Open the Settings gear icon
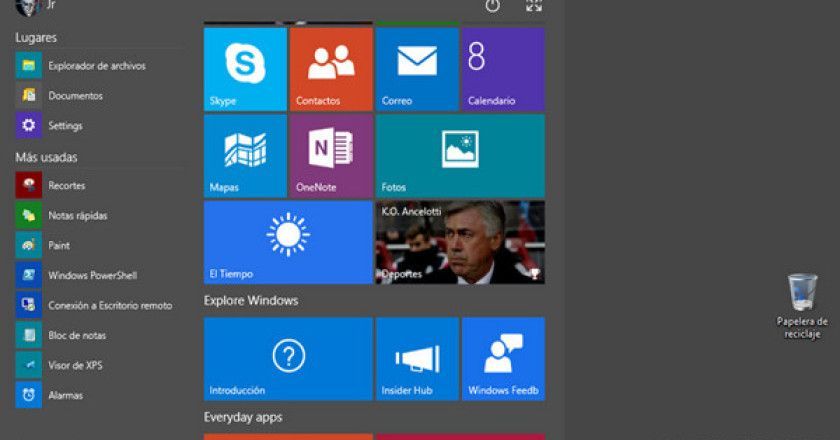Image resolution: width=840 pixels, height=440 pixels. click(28, 125)
